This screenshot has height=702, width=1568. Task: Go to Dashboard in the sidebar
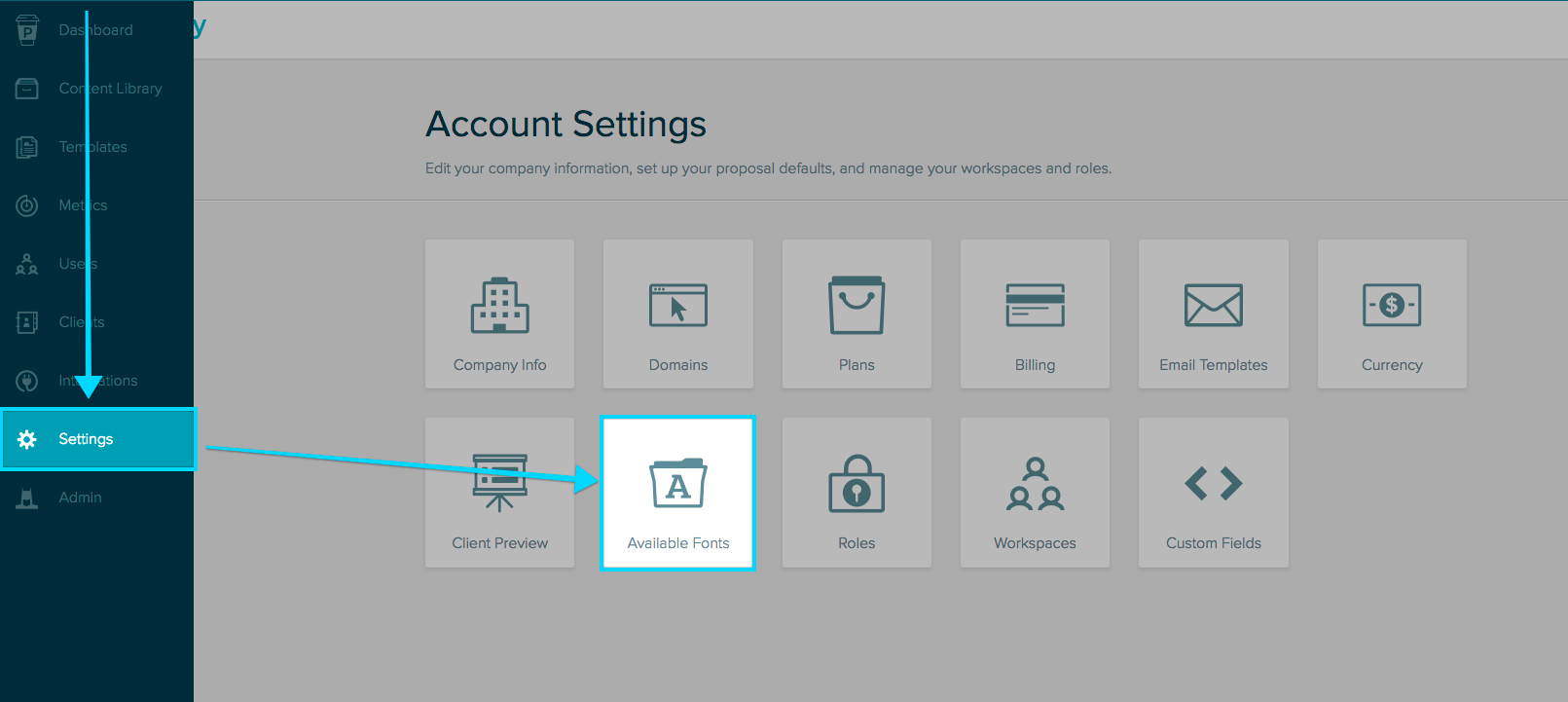(95, 30)
